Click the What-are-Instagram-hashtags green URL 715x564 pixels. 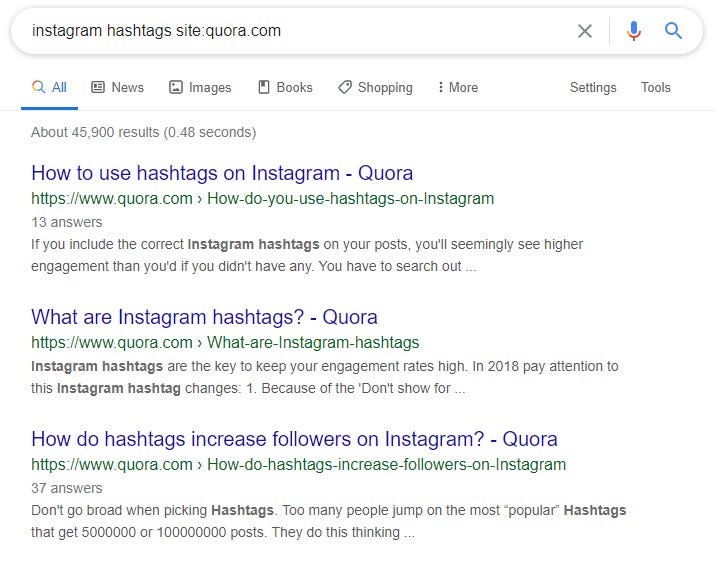point(313,342)
